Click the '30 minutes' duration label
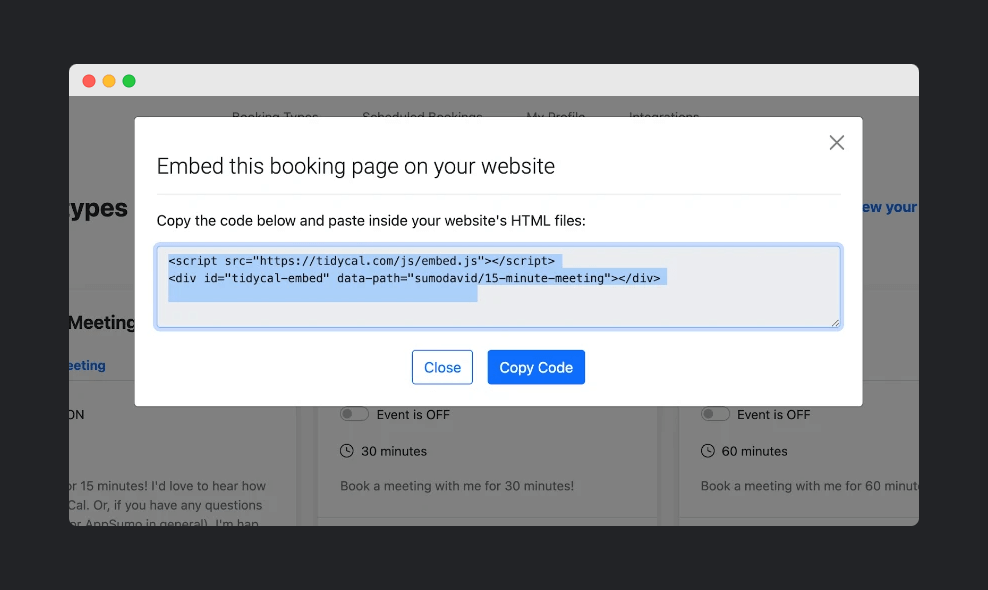 [x=394, y=451]
